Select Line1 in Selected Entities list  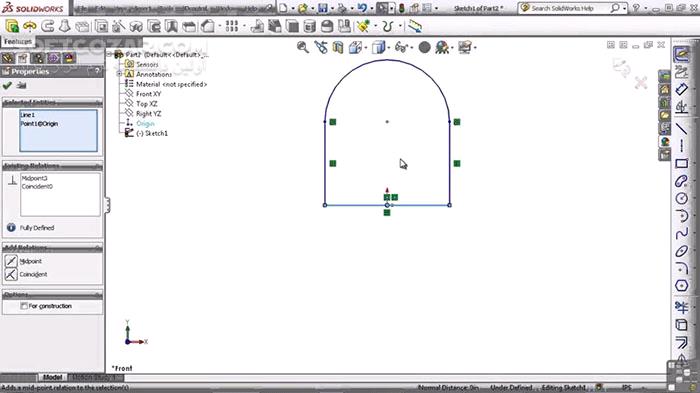28,115
